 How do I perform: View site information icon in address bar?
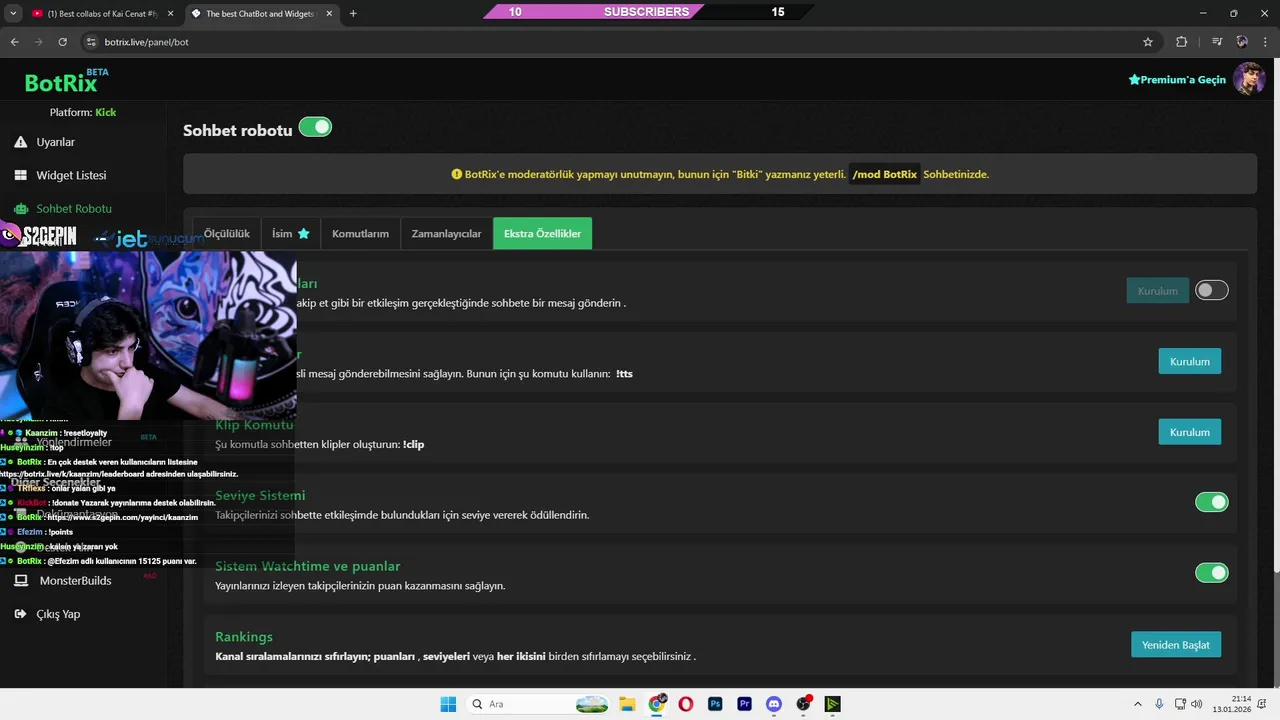pos(91,42)
